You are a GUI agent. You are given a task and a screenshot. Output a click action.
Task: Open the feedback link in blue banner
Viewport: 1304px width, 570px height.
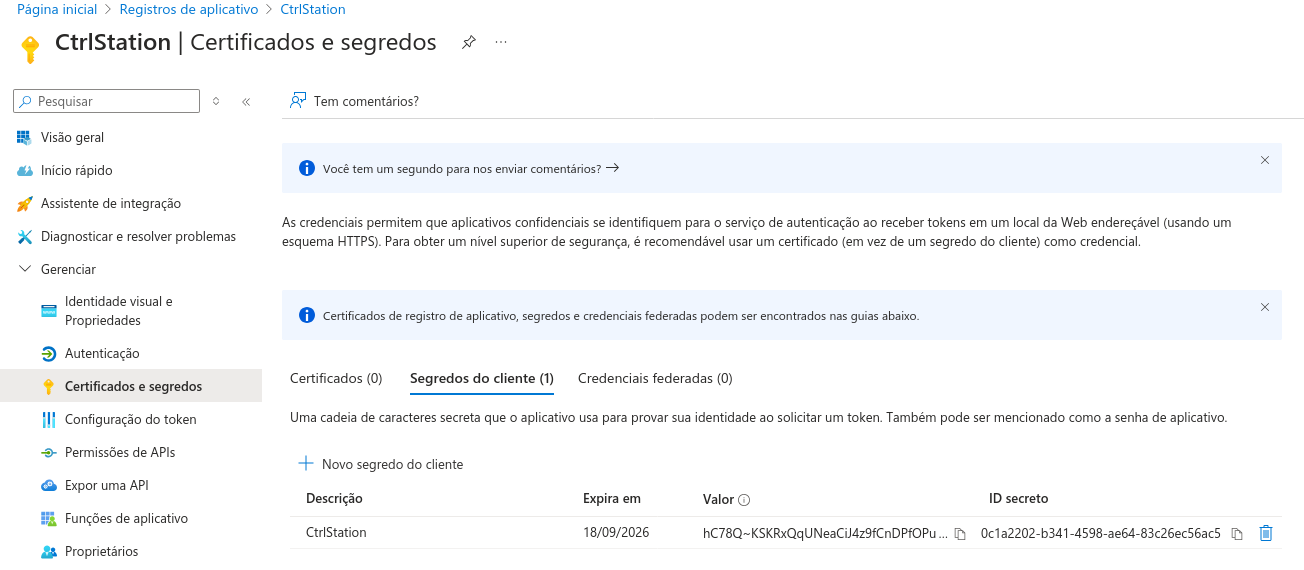pos(470,169)
